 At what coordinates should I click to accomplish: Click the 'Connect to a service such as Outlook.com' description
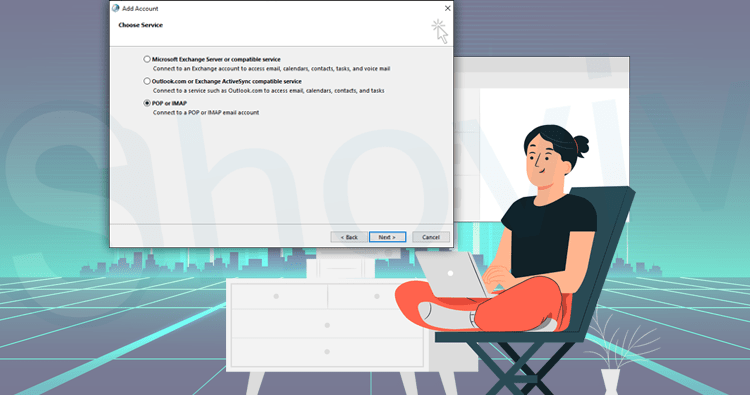(269, 91)
